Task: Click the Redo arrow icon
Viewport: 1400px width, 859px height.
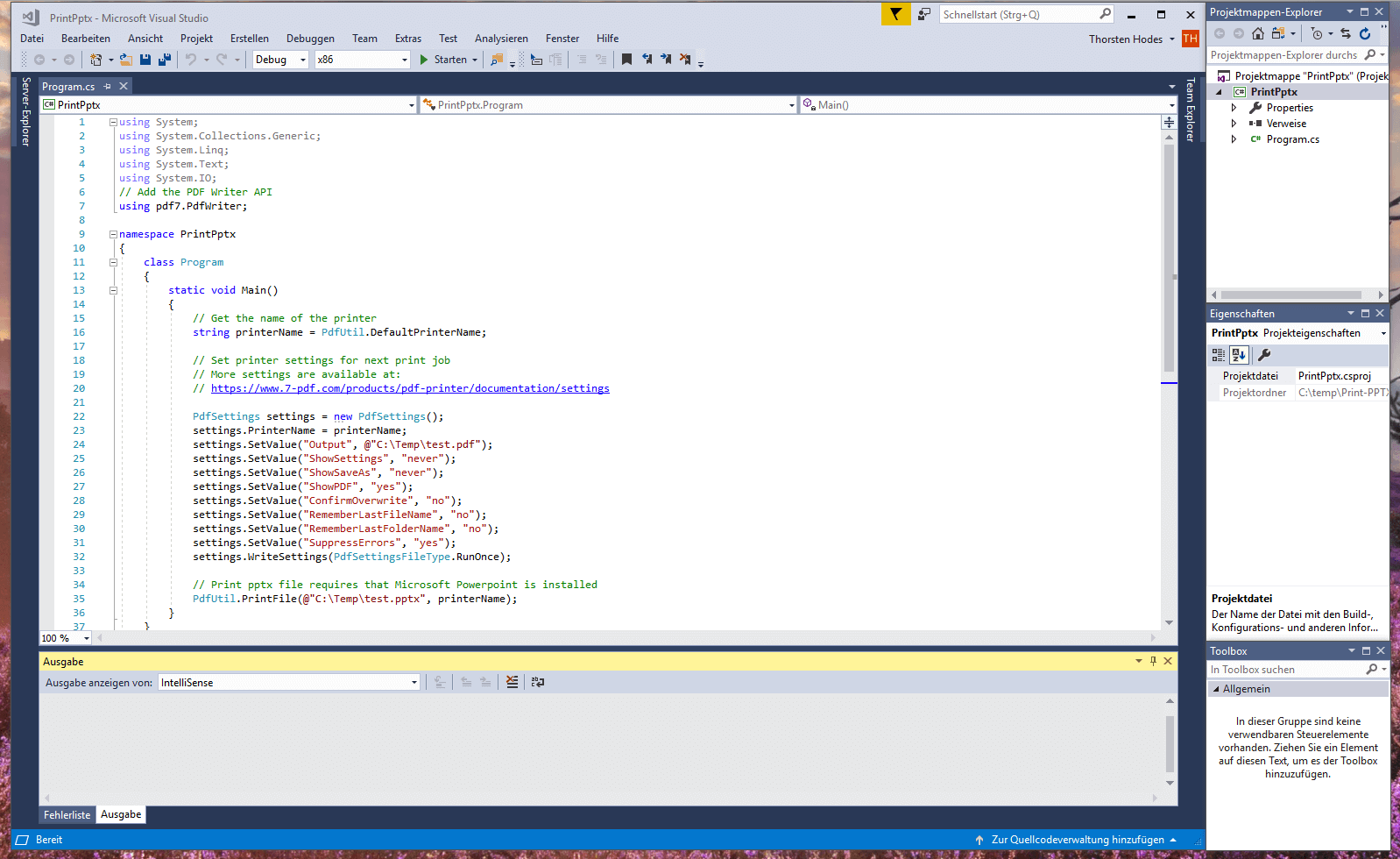Action: [222, 60]
